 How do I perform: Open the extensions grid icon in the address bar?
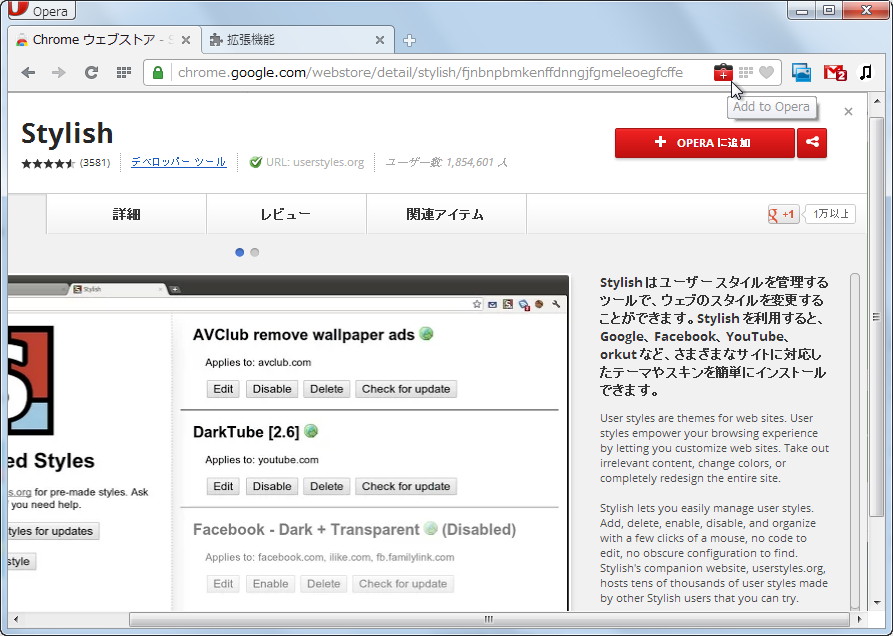745,72
